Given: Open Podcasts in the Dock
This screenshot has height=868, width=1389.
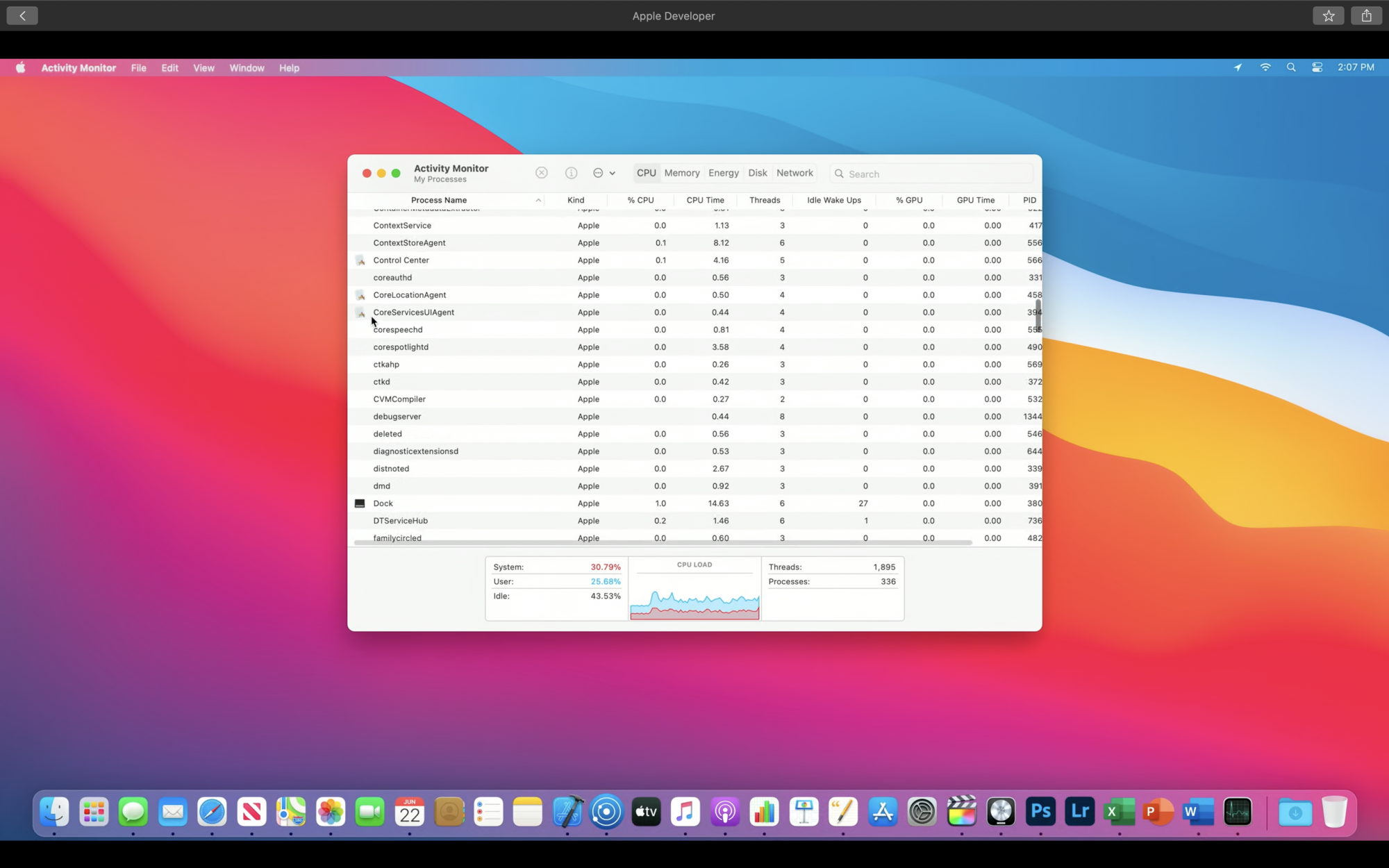Looking at the screenshot, I should click(725, 812).
